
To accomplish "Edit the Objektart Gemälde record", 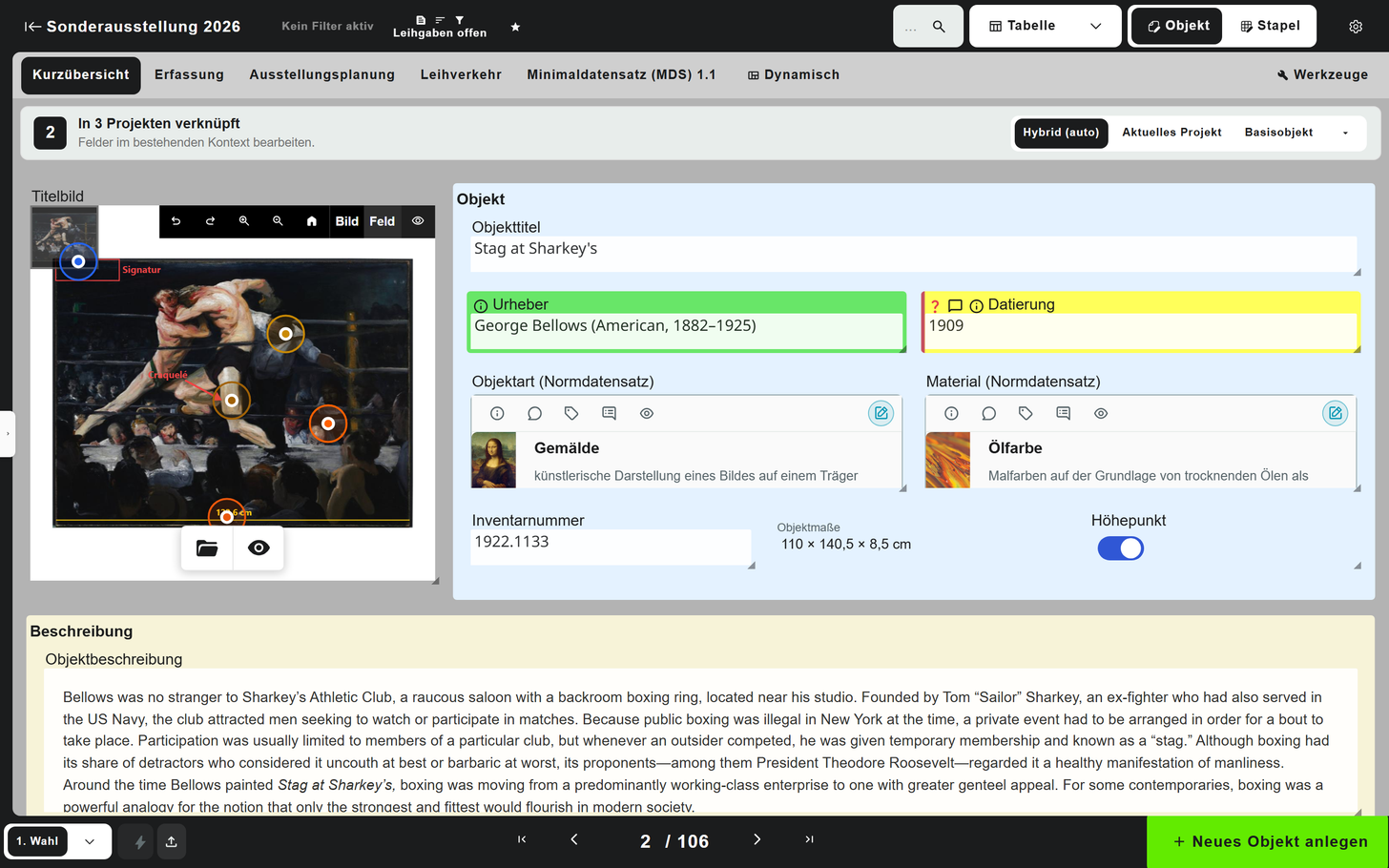I will point(881,413).
